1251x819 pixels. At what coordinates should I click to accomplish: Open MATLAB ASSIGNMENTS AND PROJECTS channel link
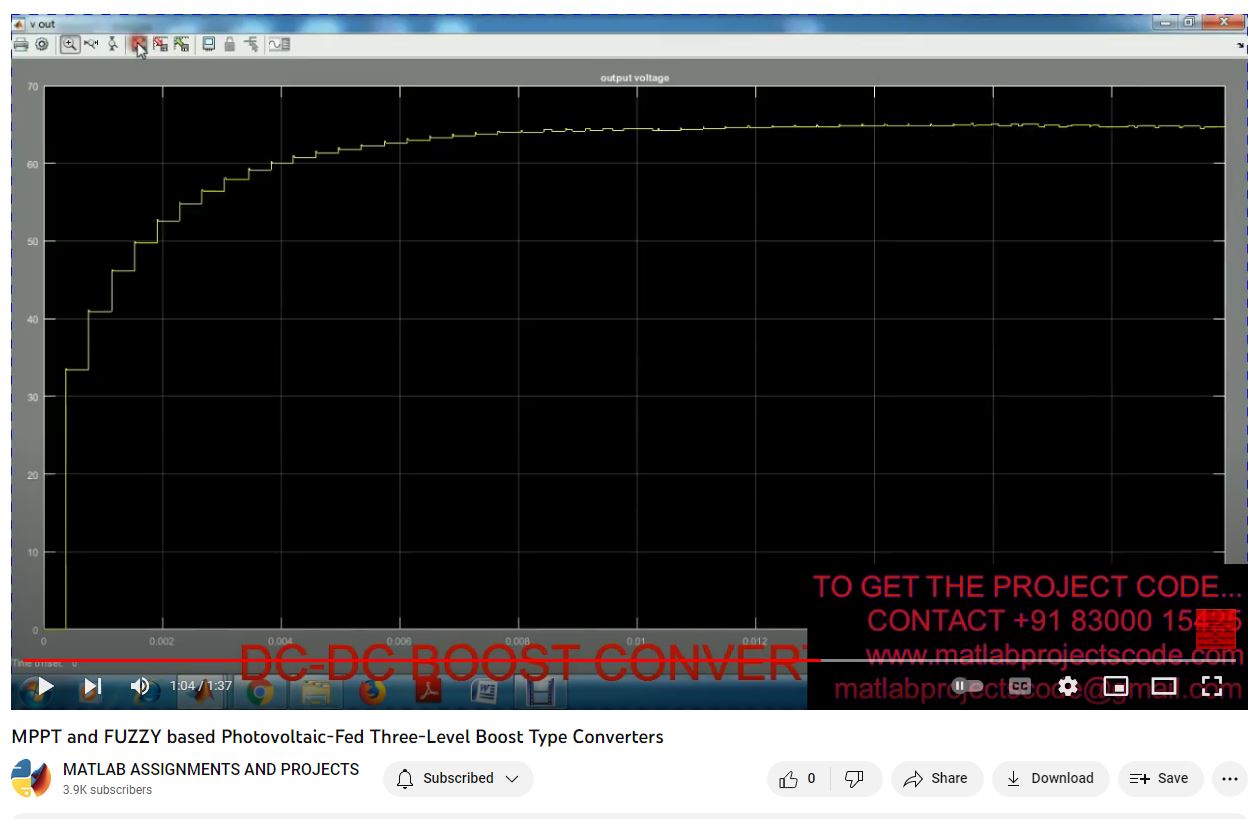211,769
